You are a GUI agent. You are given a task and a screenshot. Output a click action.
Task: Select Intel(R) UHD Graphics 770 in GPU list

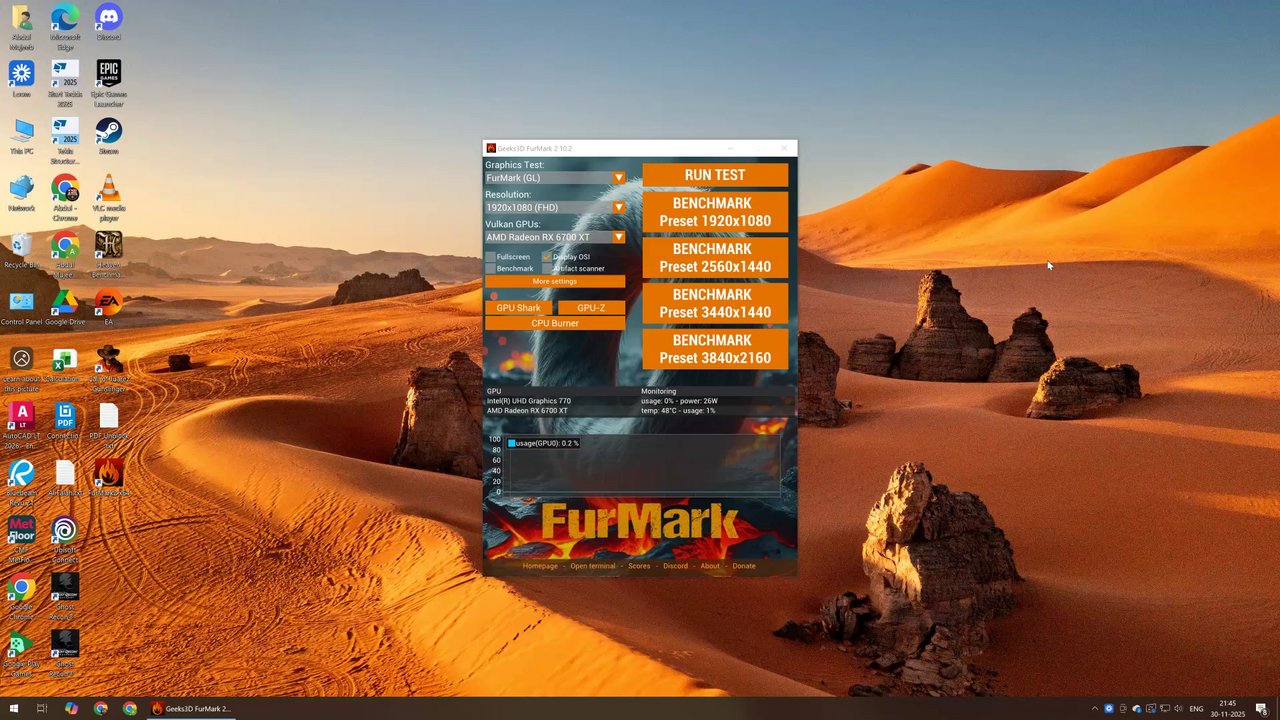tap(529, 401)
